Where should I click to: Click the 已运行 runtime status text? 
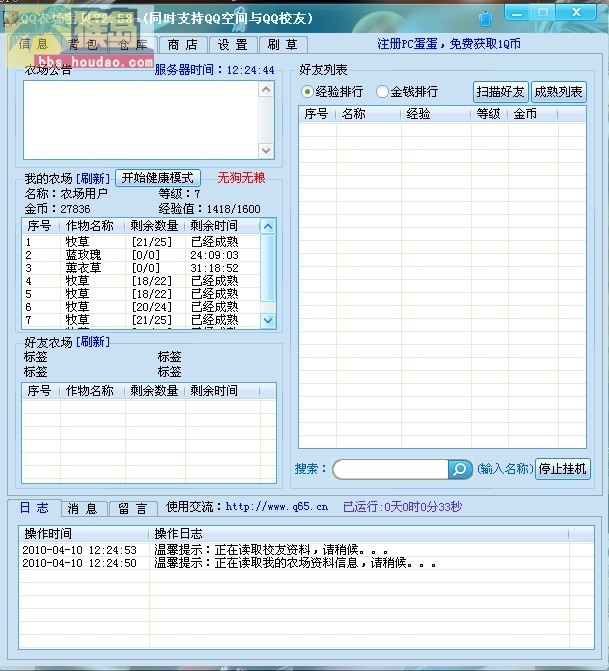tap(402, 507)
